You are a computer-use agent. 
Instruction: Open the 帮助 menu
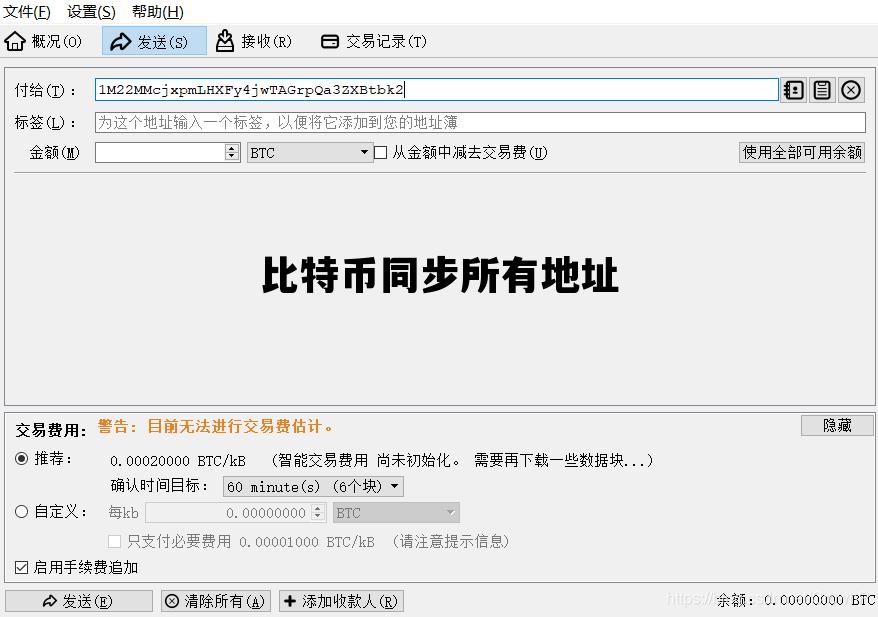157,11
